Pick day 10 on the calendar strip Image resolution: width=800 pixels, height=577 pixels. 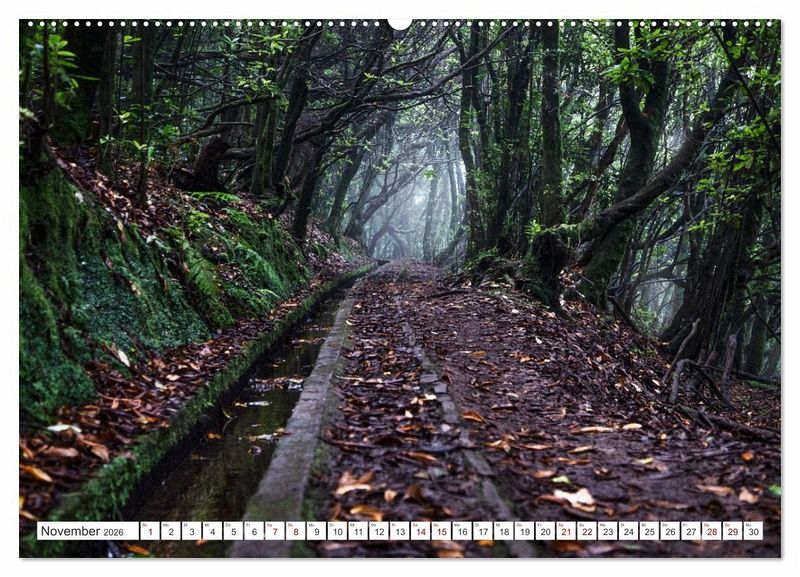click(337, 531)
